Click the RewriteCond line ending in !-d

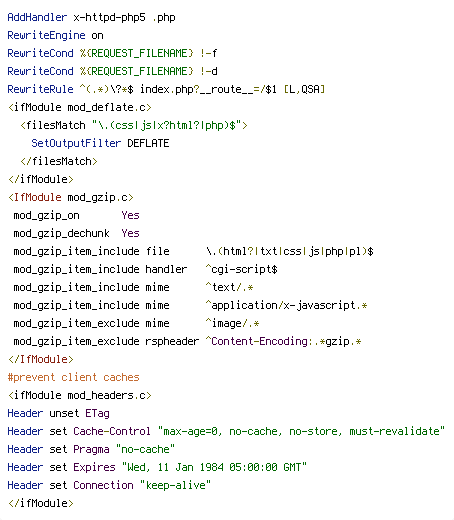point(112,71)
